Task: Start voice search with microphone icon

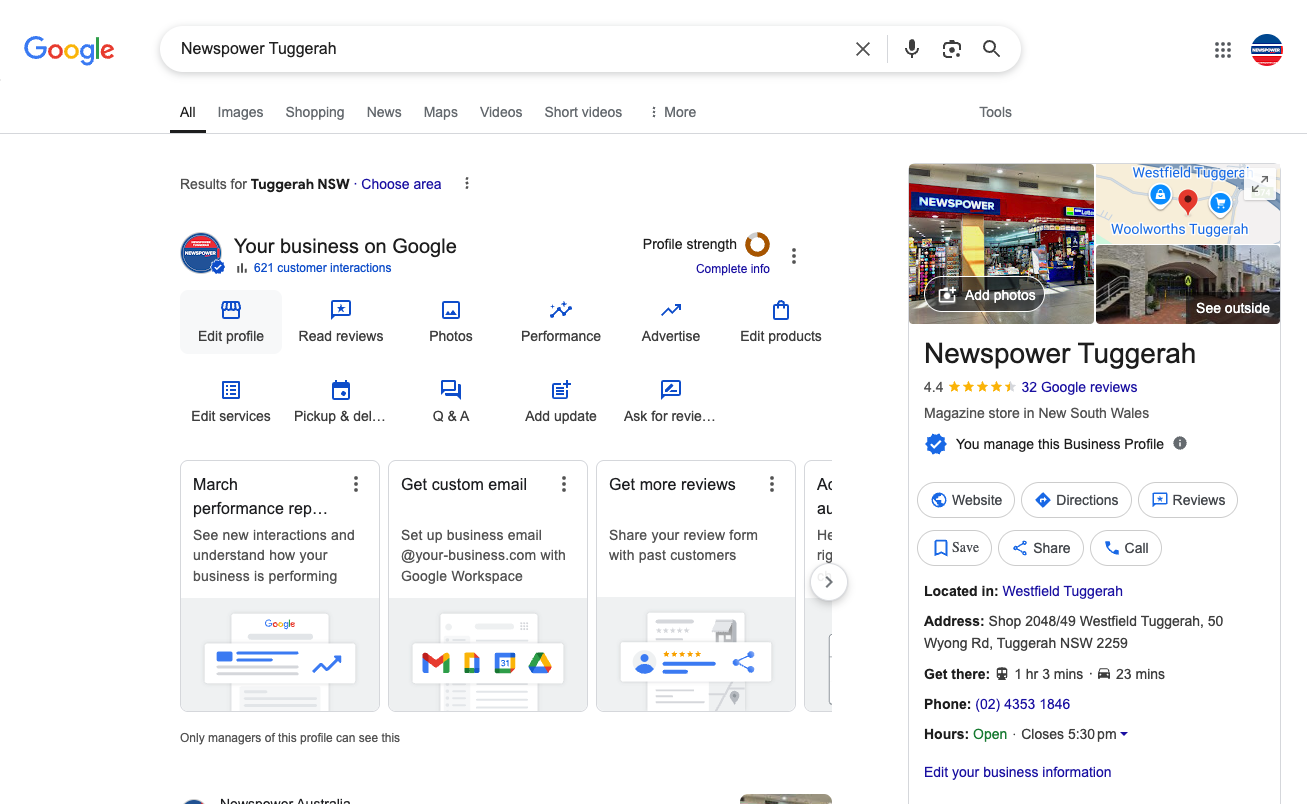Action: coord(912,49)
